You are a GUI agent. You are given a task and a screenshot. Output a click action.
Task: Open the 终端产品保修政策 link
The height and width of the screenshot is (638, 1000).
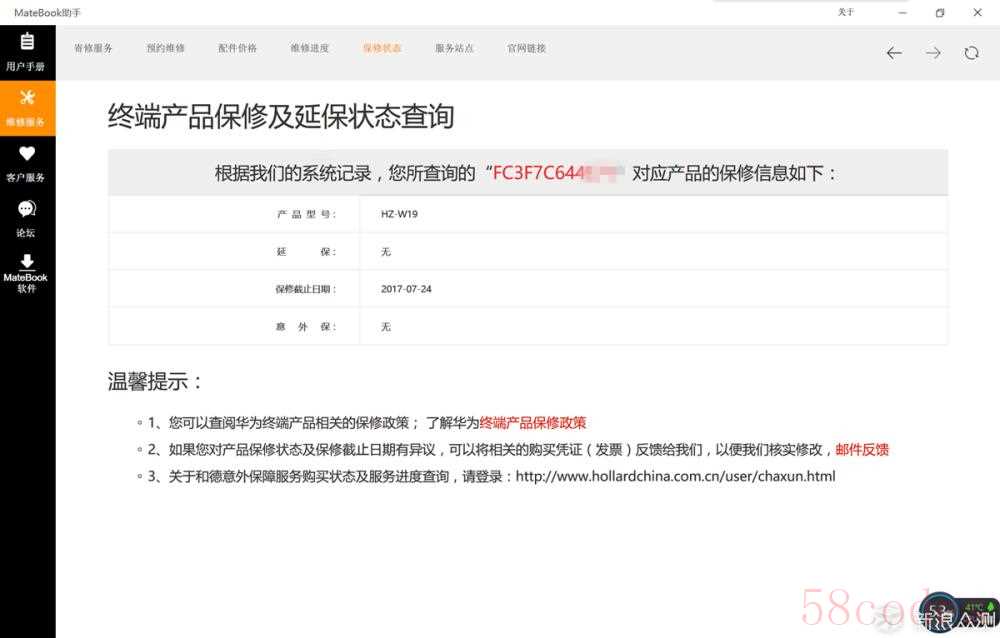point(533,422)
